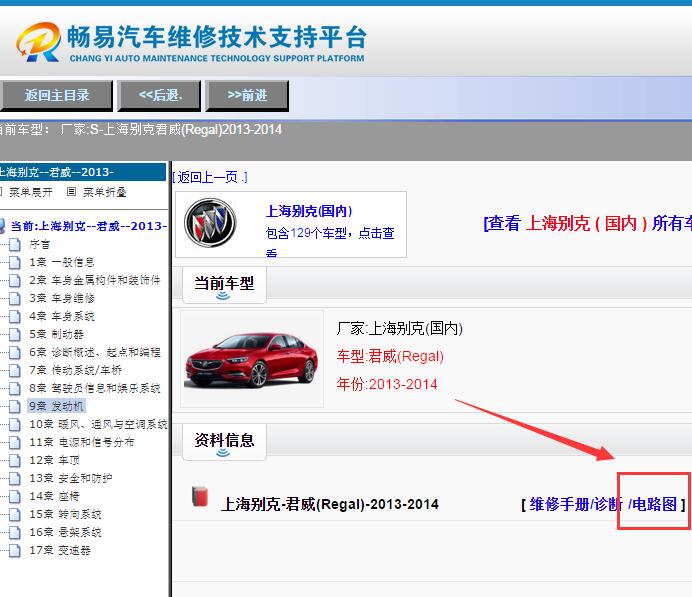Click the page icon next to 6章 诊断概述
692x597 pixels.
pyautogui.click(x=15, y=352)
